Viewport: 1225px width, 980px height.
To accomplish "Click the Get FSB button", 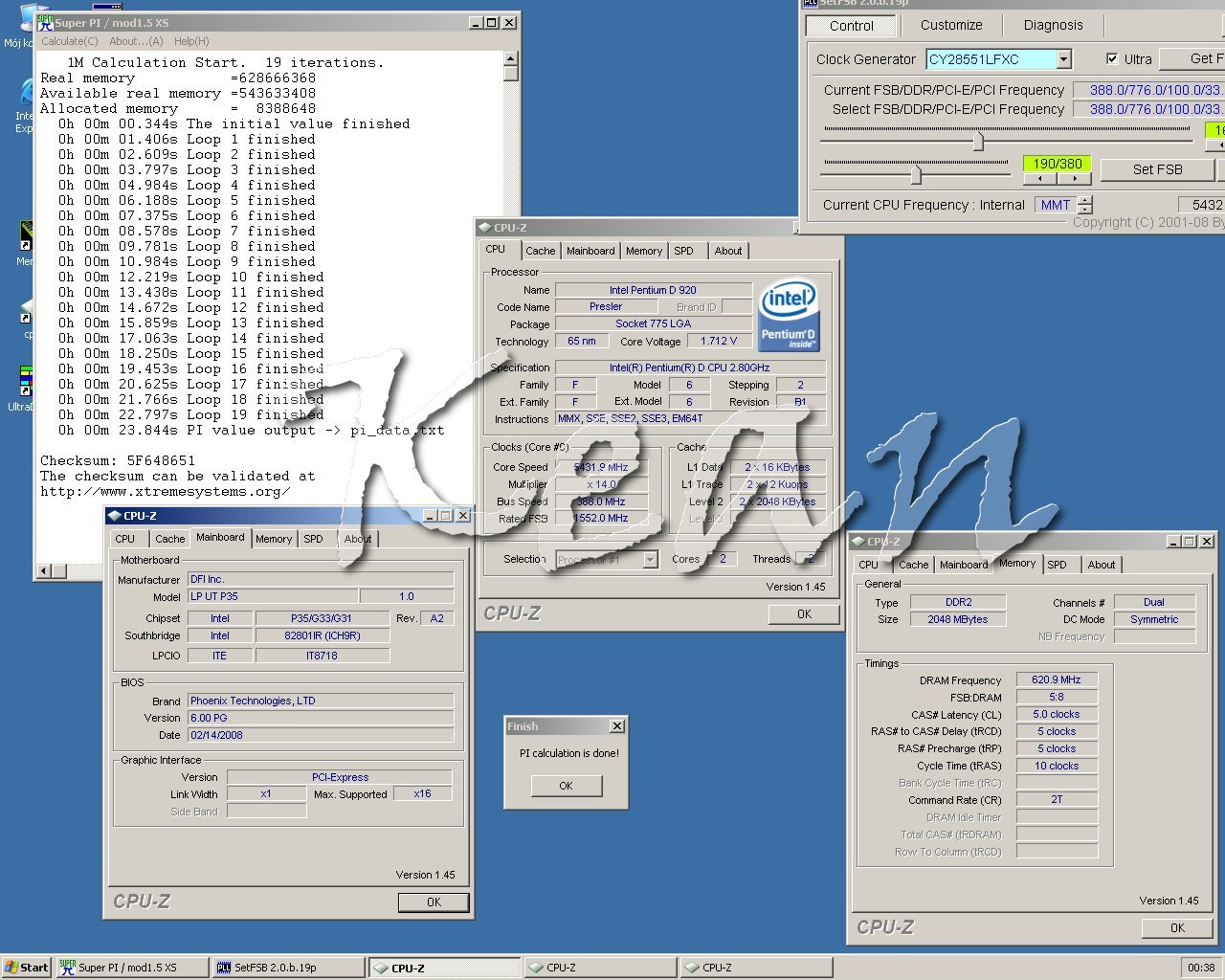I will (1194, 58).
